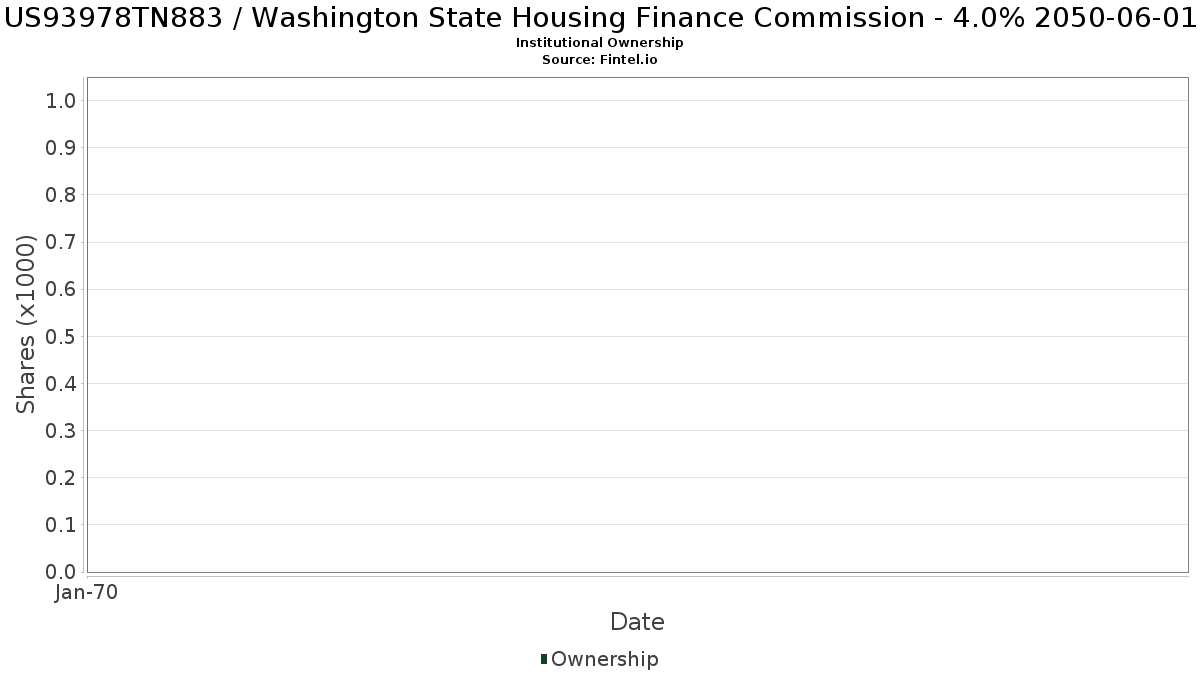The width and height of the screenshot is (1200, 675).
Task: Click the 0.9 y-axis tick label
Action: click(x=61, y=148)
